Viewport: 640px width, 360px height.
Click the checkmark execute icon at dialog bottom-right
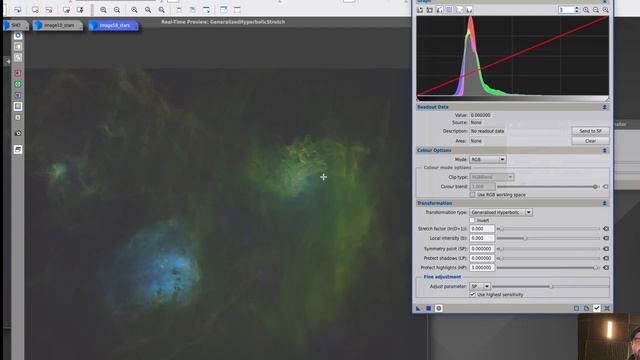597,308
